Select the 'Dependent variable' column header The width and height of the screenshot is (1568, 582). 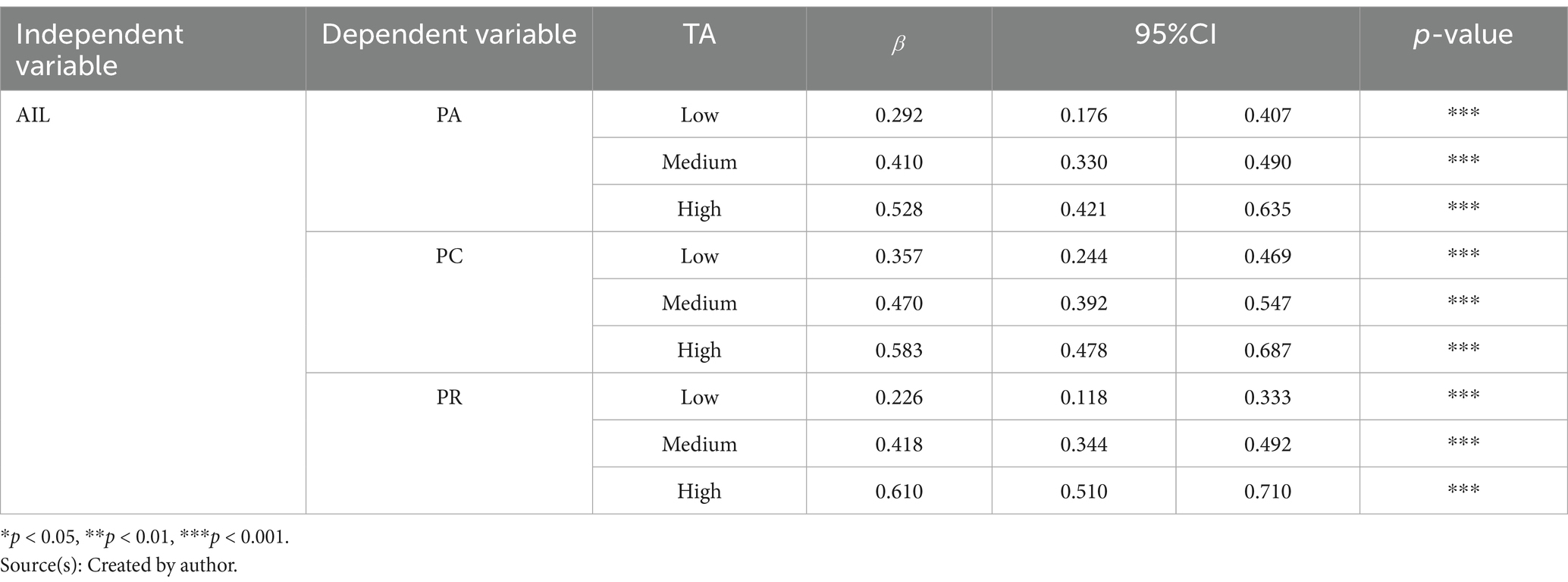tap(449, 35)
